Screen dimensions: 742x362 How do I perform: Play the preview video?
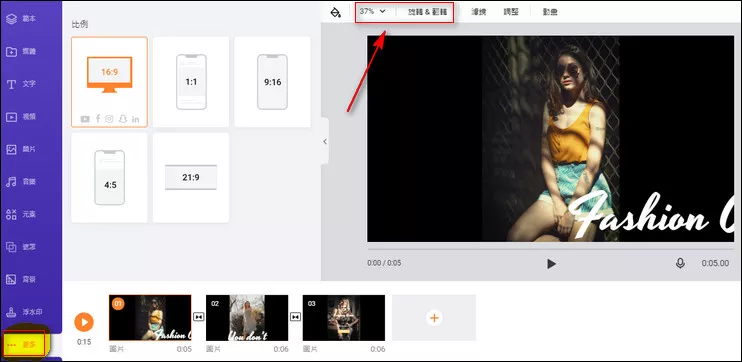(551, 264)
